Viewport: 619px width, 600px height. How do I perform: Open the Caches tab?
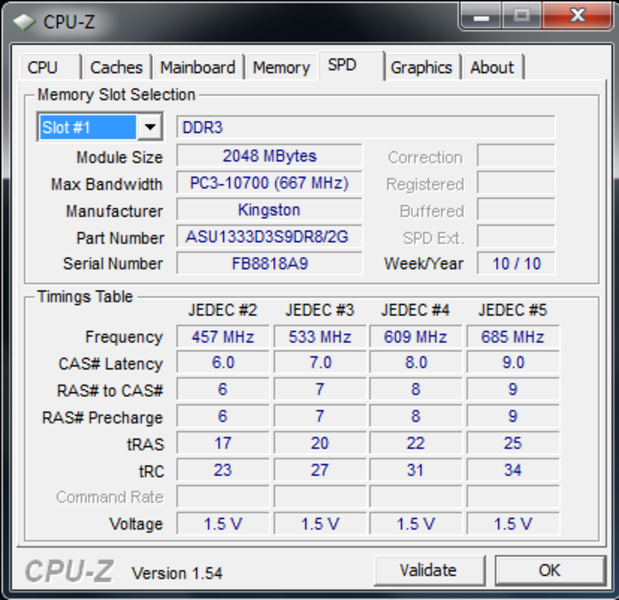pos(117,67)
